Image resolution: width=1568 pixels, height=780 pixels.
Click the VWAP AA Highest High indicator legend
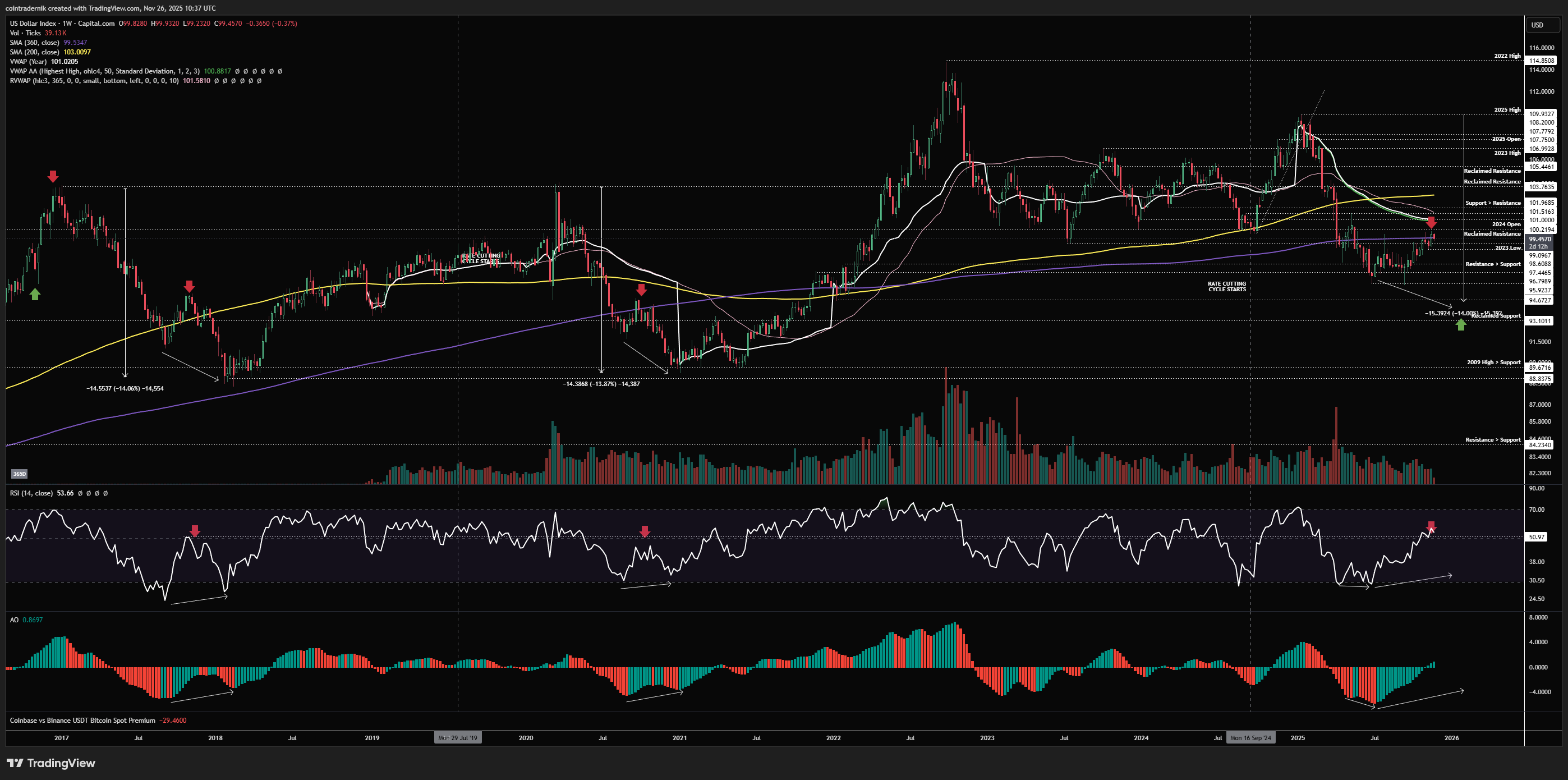click(105, 71)
